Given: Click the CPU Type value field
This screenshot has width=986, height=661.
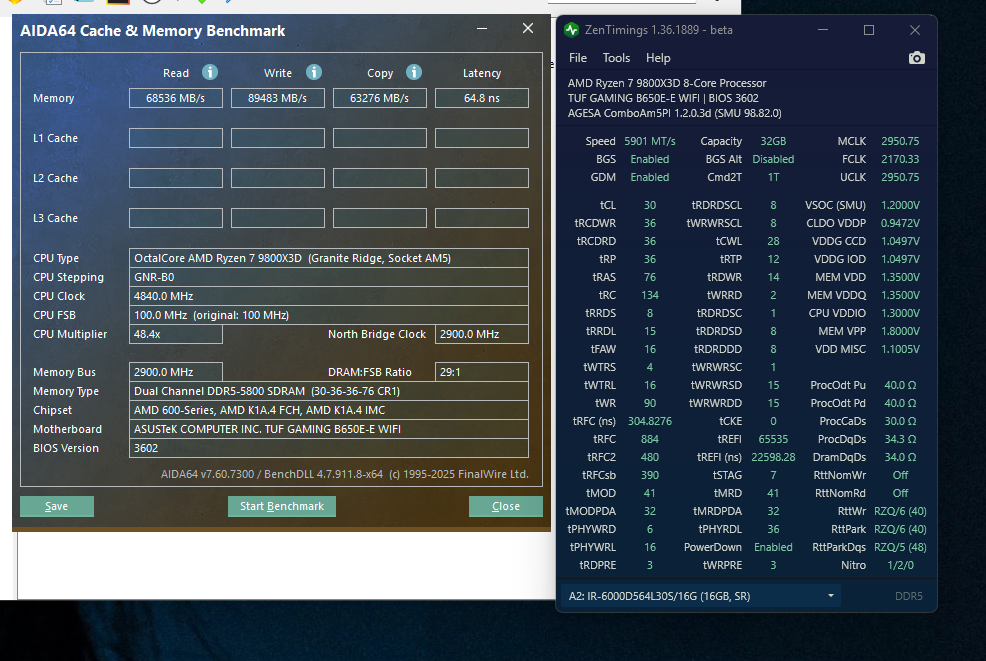Looking at the screenshot, I should click(x=329, y=258).
